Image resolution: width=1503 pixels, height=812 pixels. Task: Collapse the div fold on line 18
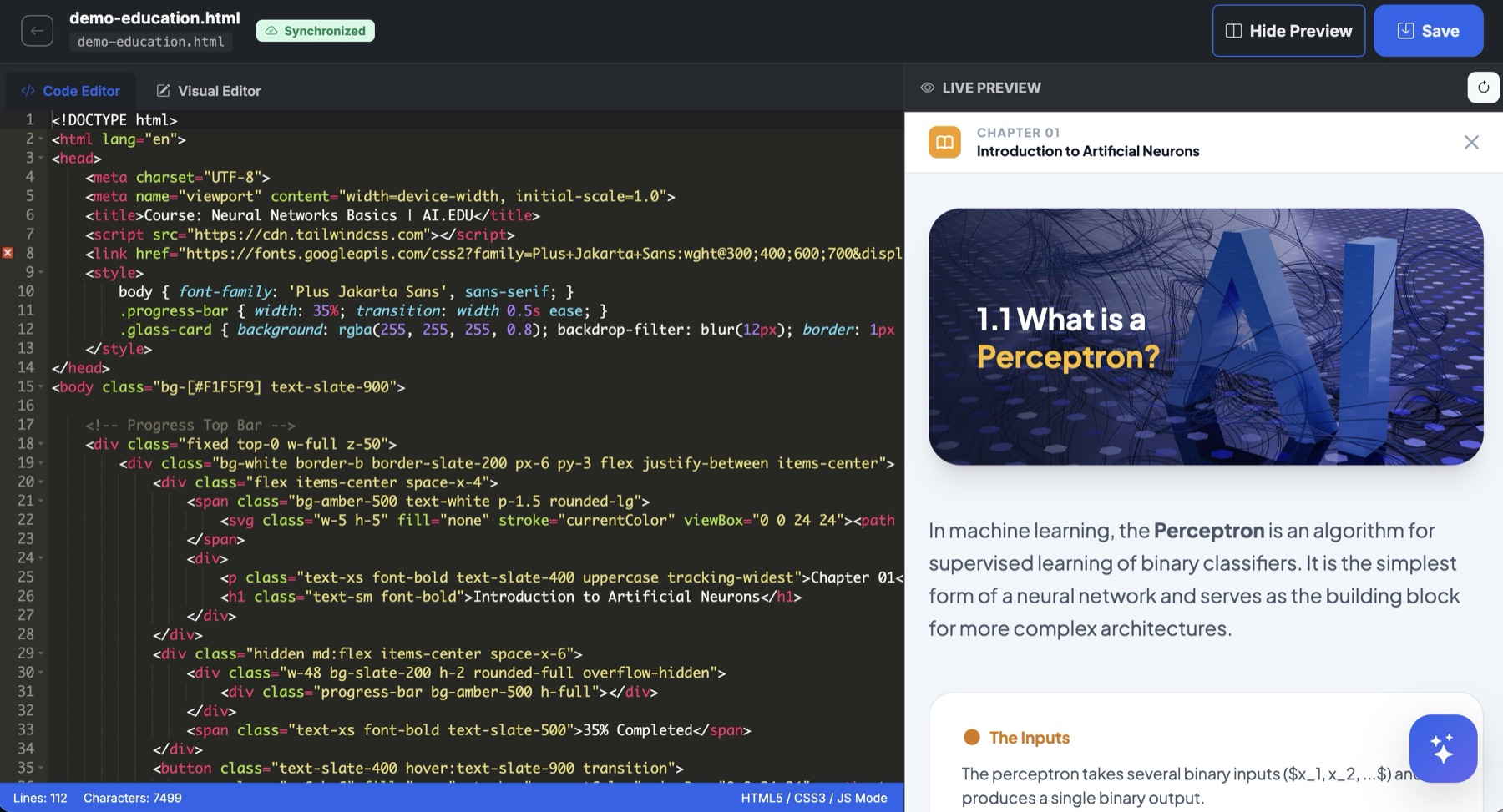pos(41,444)
